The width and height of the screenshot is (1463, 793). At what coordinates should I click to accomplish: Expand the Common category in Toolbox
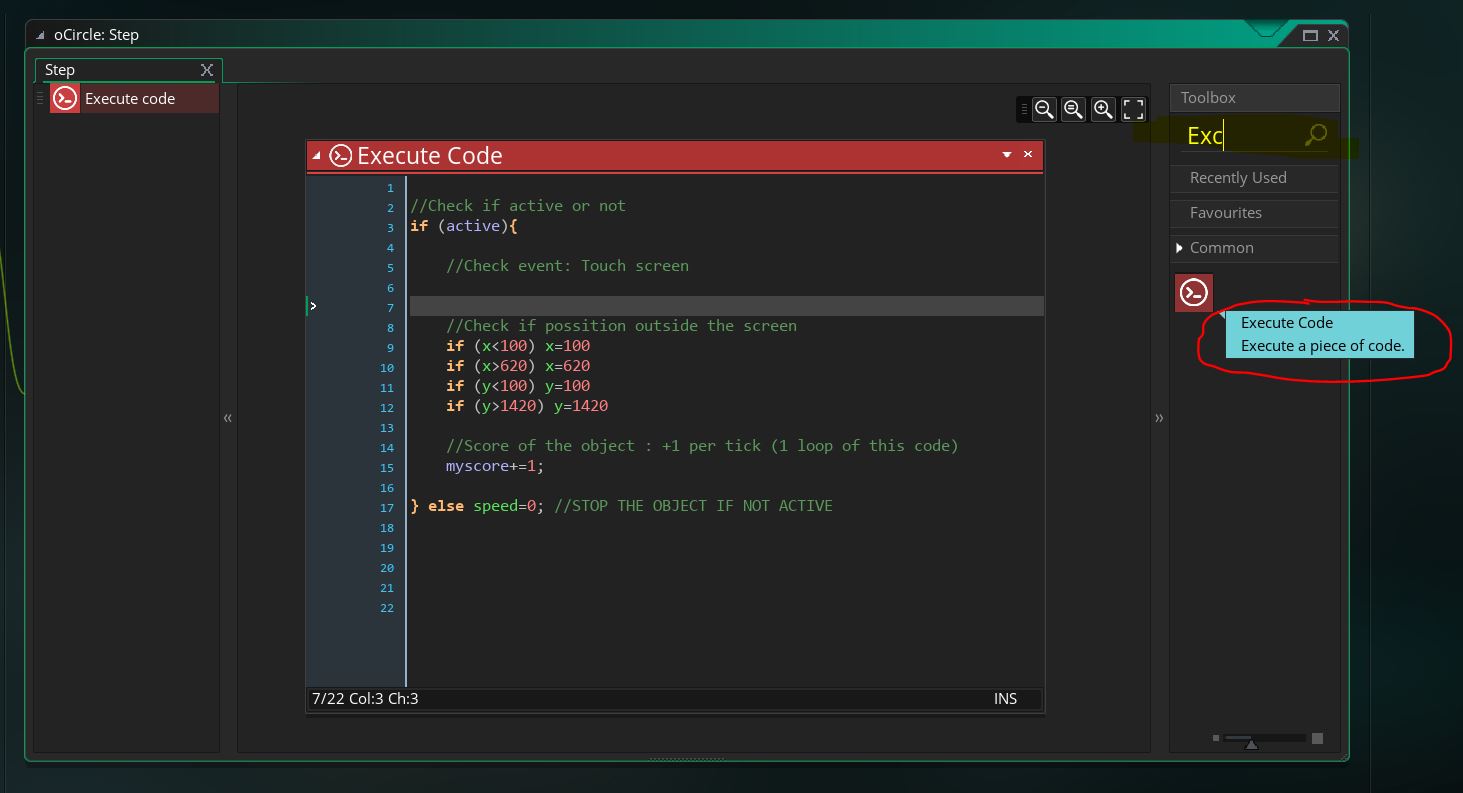[1180, 248]
